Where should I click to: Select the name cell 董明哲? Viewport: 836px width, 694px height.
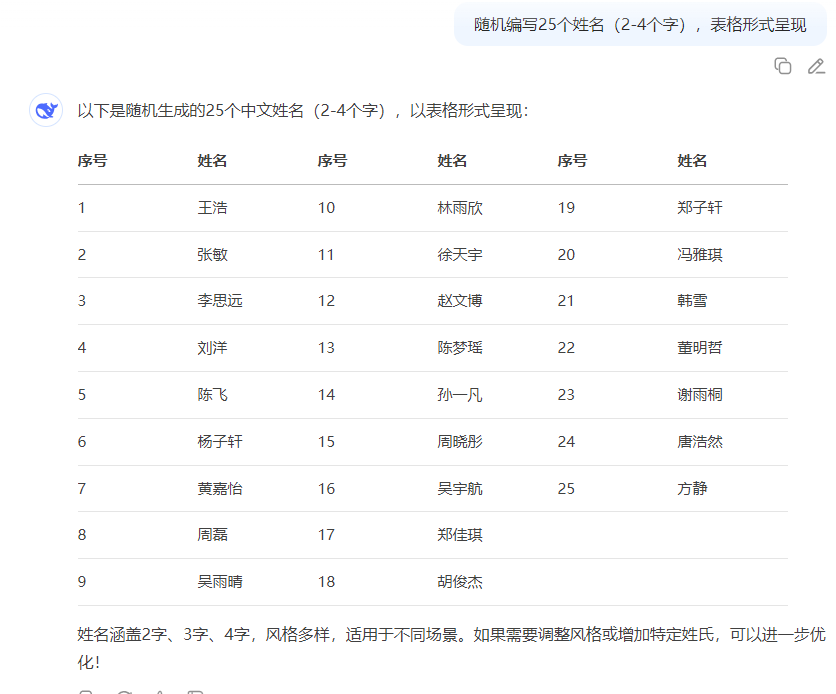tap(700, 348)
